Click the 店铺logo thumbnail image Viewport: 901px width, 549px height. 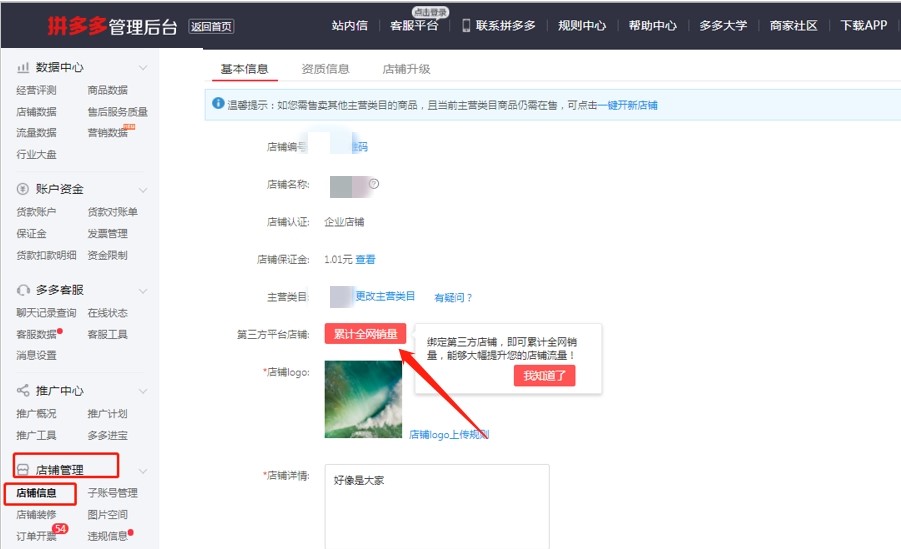[363, 399]
